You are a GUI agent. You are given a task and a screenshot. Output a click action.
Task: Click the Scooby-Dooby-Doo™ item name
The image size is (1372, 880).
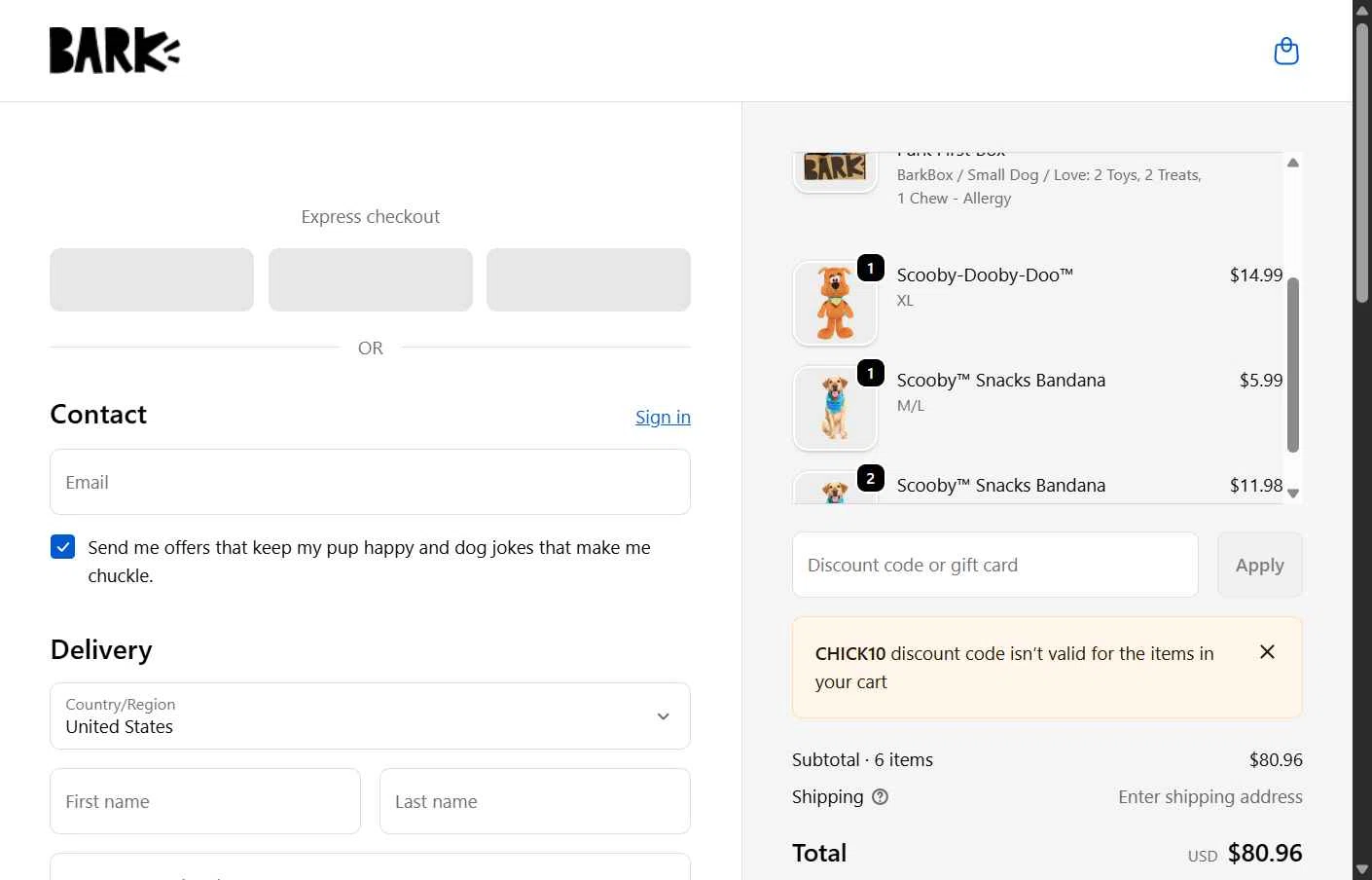point(985,275)
